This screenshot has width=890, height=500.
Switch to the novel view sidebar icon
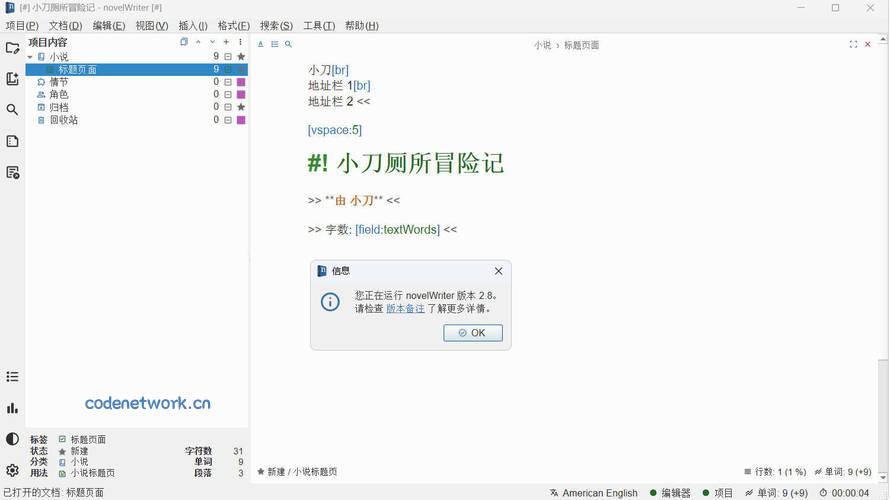pyautogui.click(x=12, y=79)
